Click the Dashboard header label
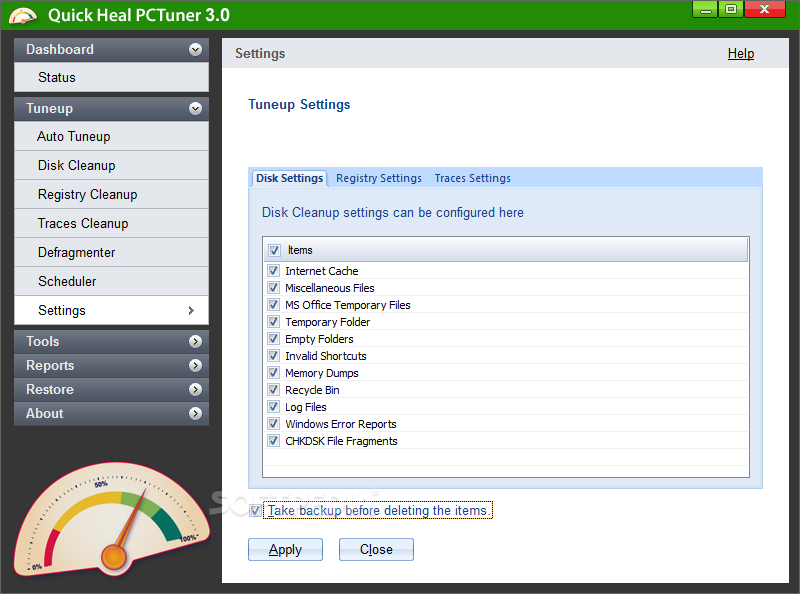 (x=60, y=50)
